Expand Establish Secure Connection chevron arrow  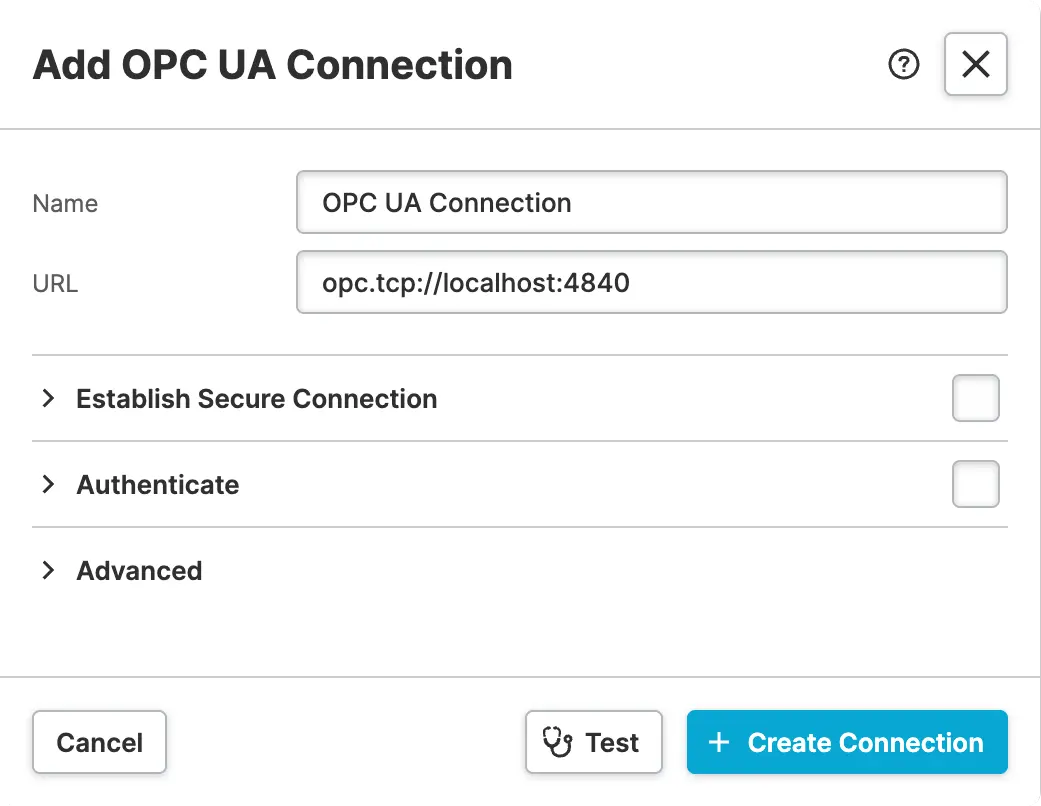(x=48, y=398)
